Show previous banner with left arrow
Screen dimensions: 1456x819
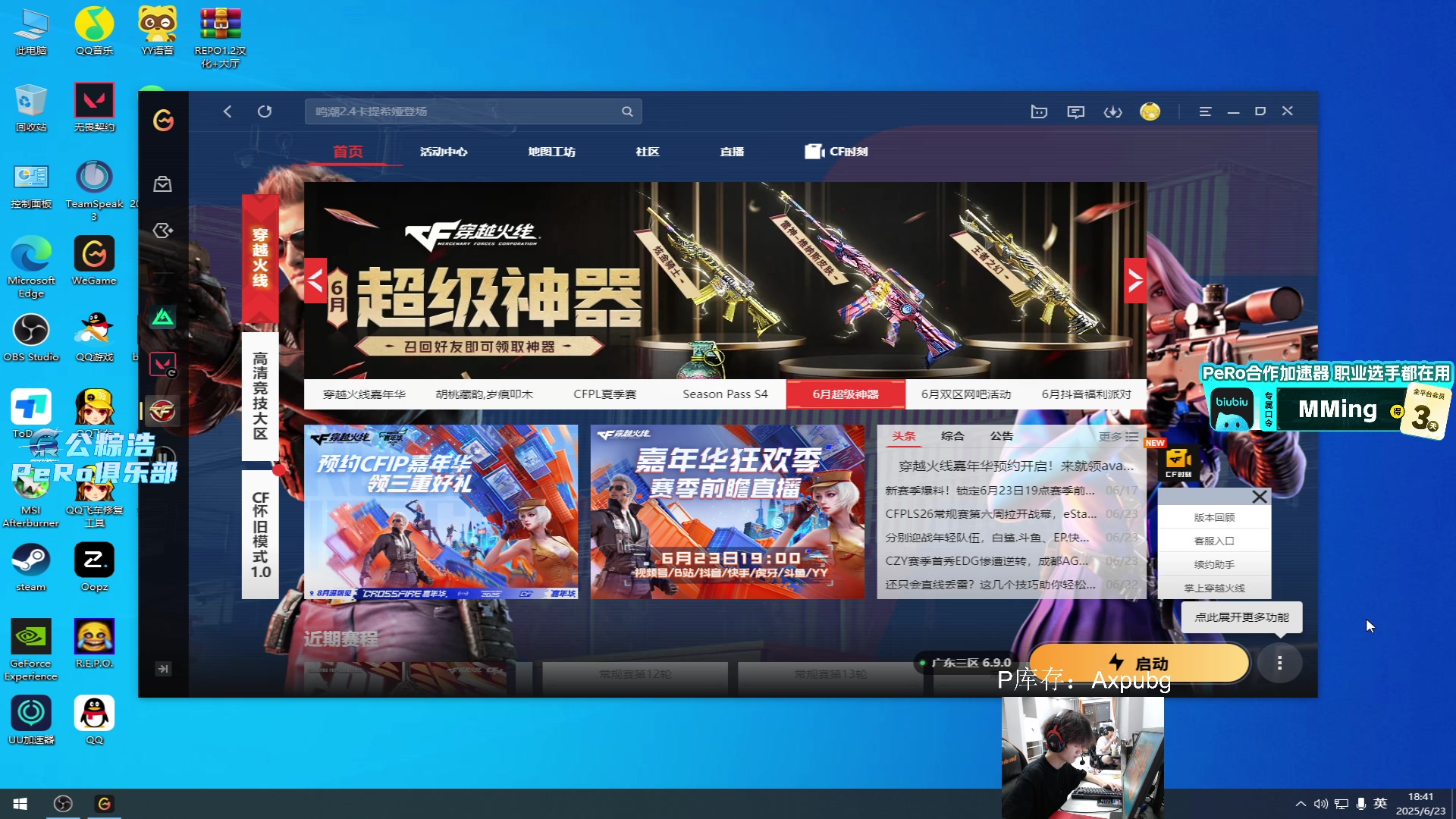pyautogui.click(x=315, y=281)
